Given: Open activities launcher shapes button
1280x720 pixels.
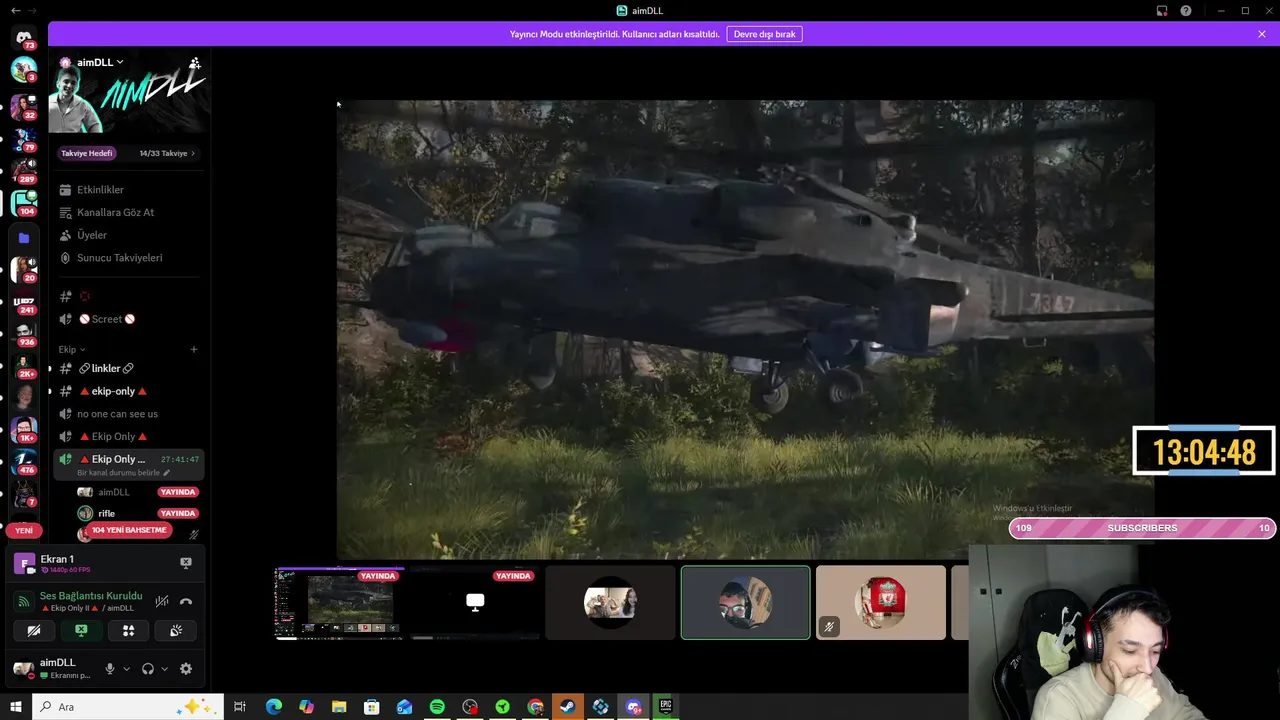Looking at the screenshot, I should (x=128, y=631).
